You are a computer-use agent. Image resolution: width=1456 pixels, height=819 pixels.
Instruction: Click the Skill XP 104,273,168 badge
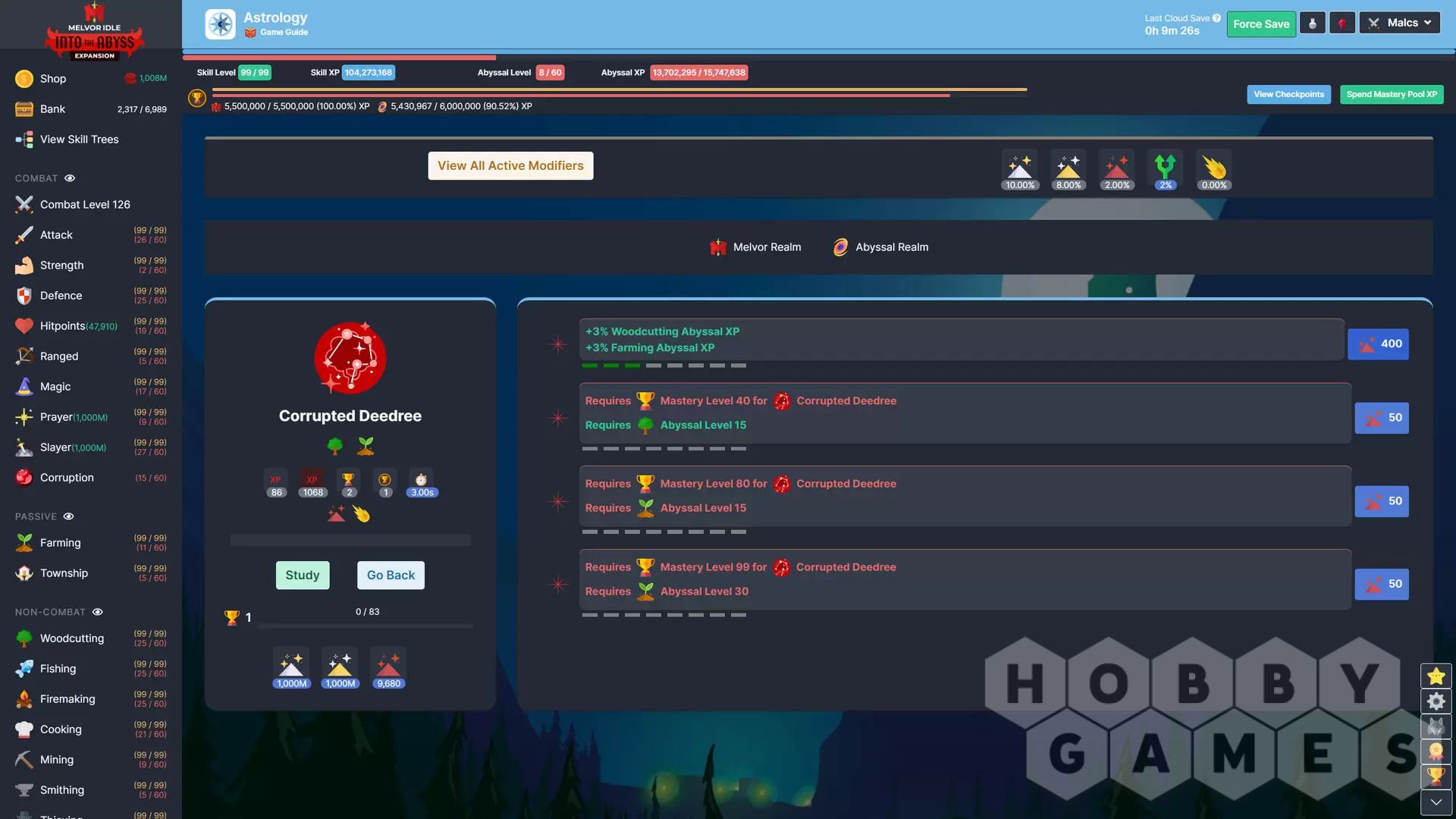pyautogui.click(x=369, y=73)
